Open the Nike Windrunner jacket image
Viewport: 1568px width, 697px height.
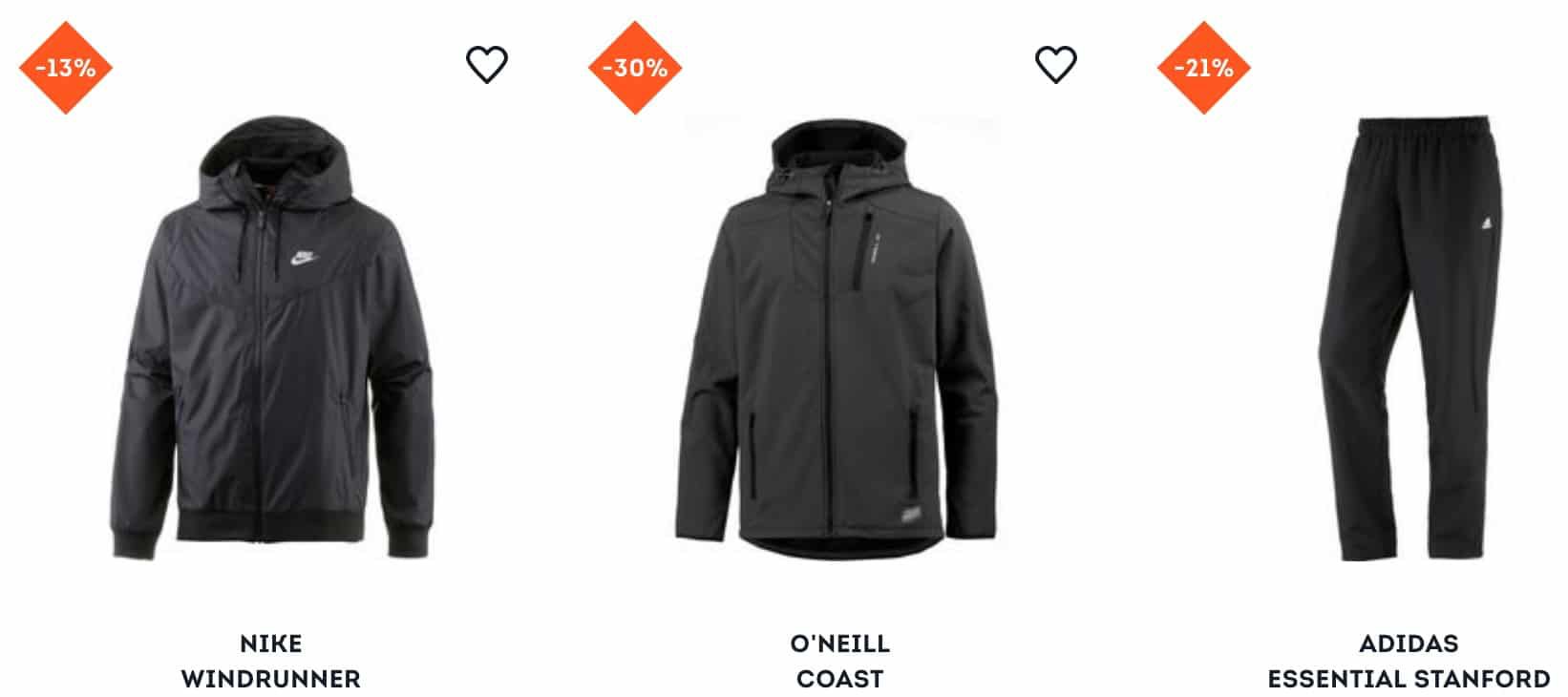click(x=272, y=339)
